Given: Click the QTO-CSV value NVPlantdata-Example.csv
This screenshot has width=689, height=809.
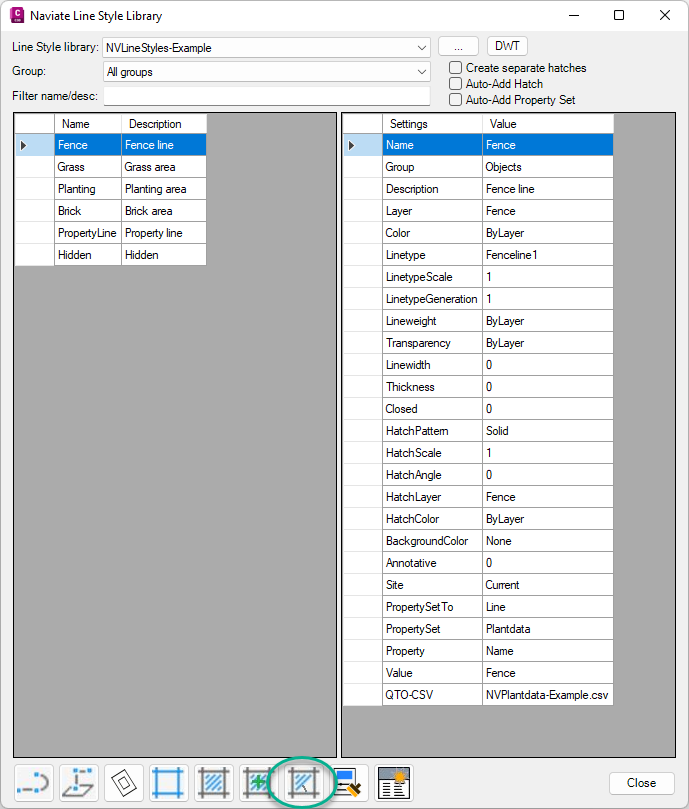Looking at the screenshot, I should pyautogui.click(x=548, y=695).
